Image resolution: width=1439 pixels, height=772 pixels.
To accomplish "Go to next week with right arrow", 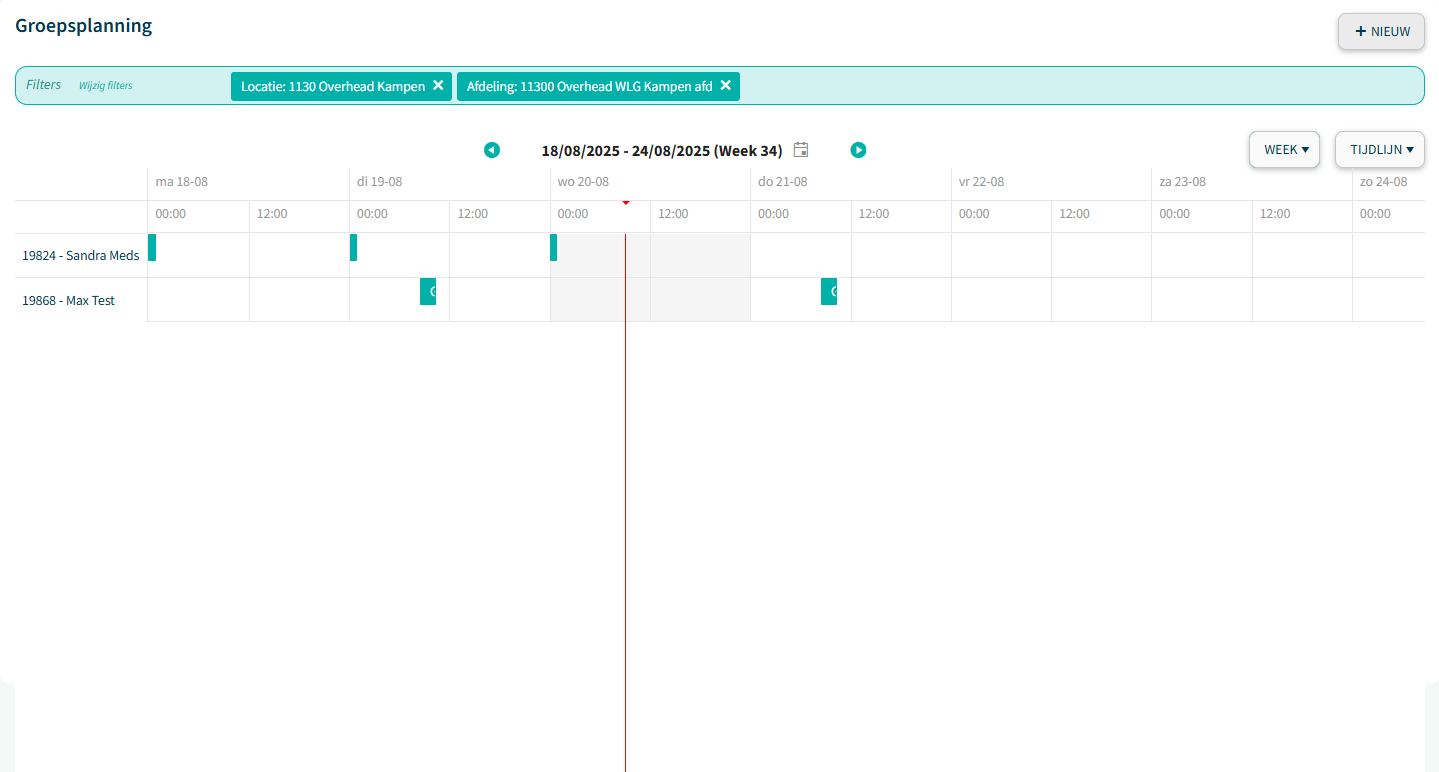I will tap(858, 150).
